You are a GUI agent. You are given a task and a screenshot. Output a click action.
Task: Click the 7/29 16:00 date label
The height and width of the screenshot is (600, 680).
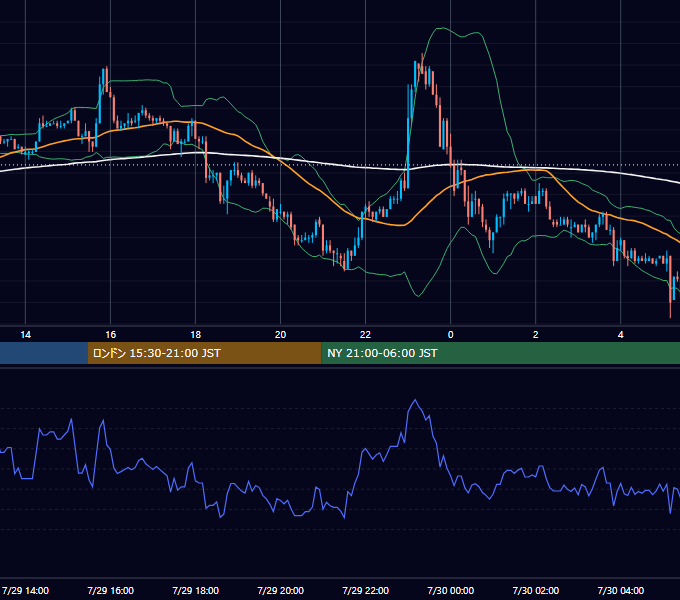pos(111,590)
